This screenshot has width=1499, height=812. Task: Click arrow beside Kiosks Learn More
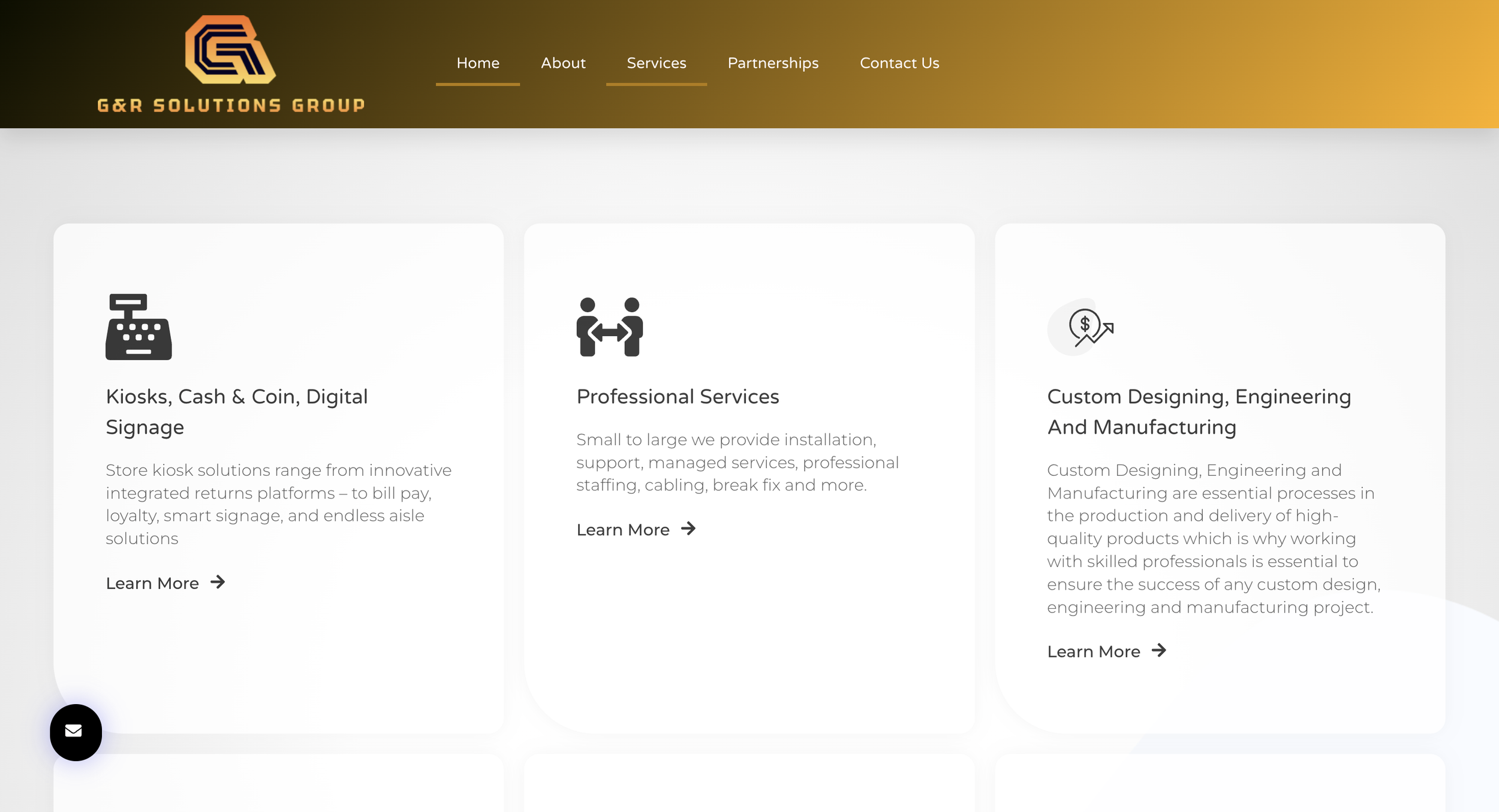[218, 582]
